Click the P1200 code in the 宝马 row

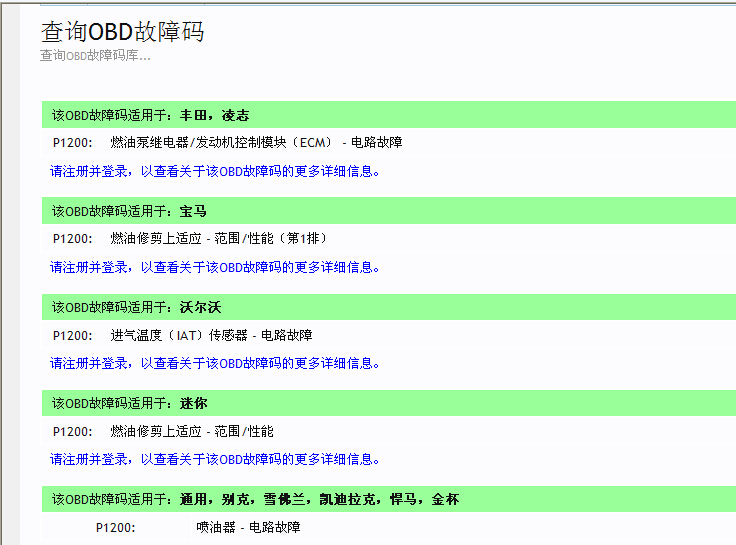pos(73,239)
